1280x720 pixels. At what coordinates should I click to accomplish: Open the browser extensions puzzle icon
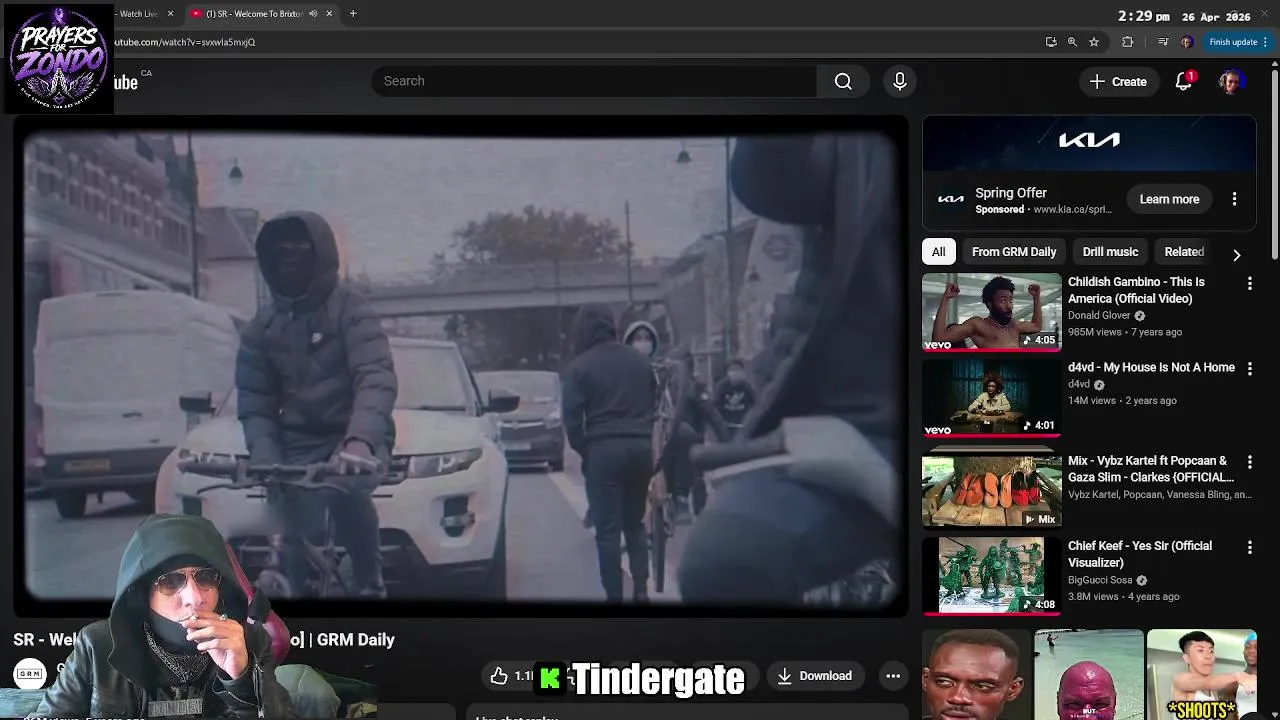point(1128,42)
